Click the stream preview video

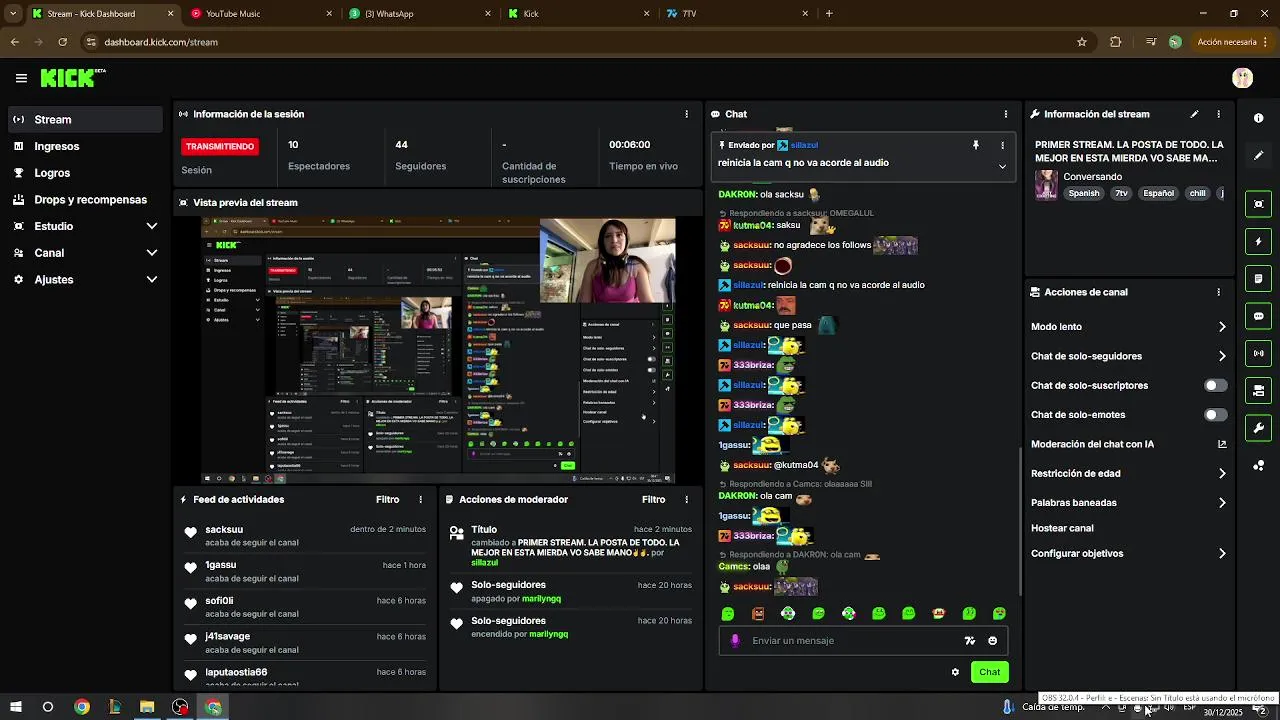point(438,351)
